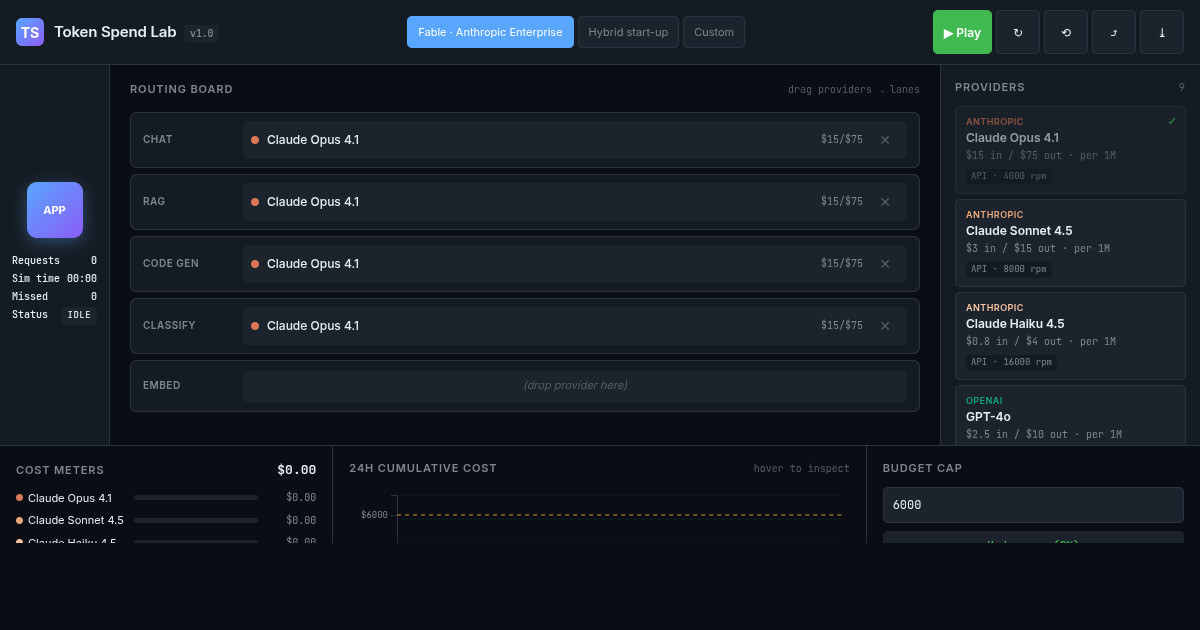Screen dimensions: 1200x630
Task: Click the Claude Opus 4.1 cost meter bar
Action: click(196, 497)
